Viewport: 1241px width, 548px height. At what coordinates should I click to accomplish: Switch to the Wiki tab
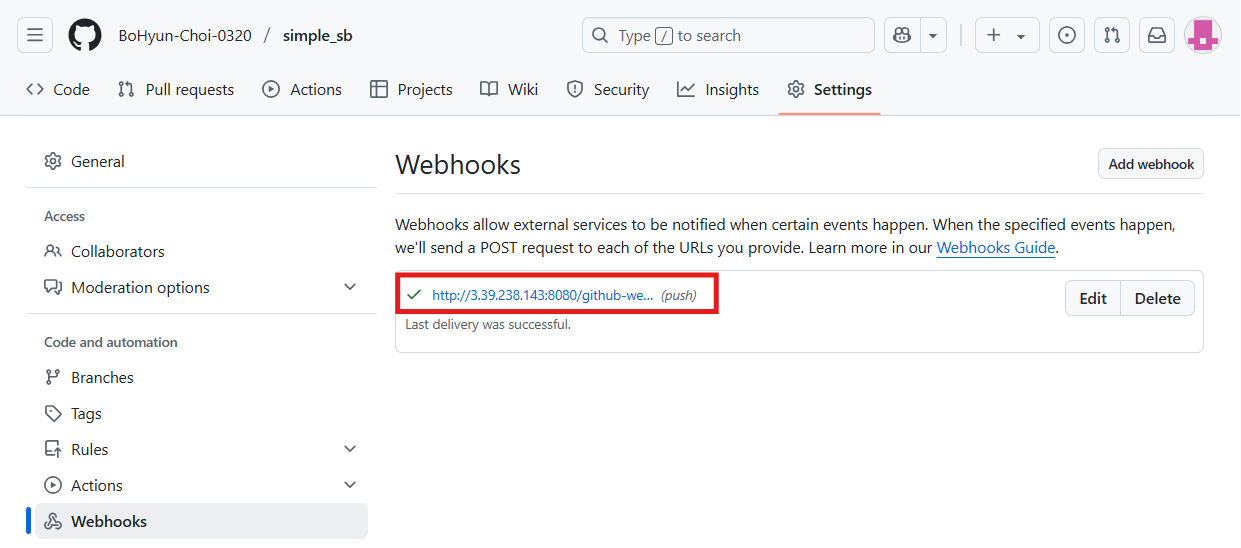coord(509,89)
